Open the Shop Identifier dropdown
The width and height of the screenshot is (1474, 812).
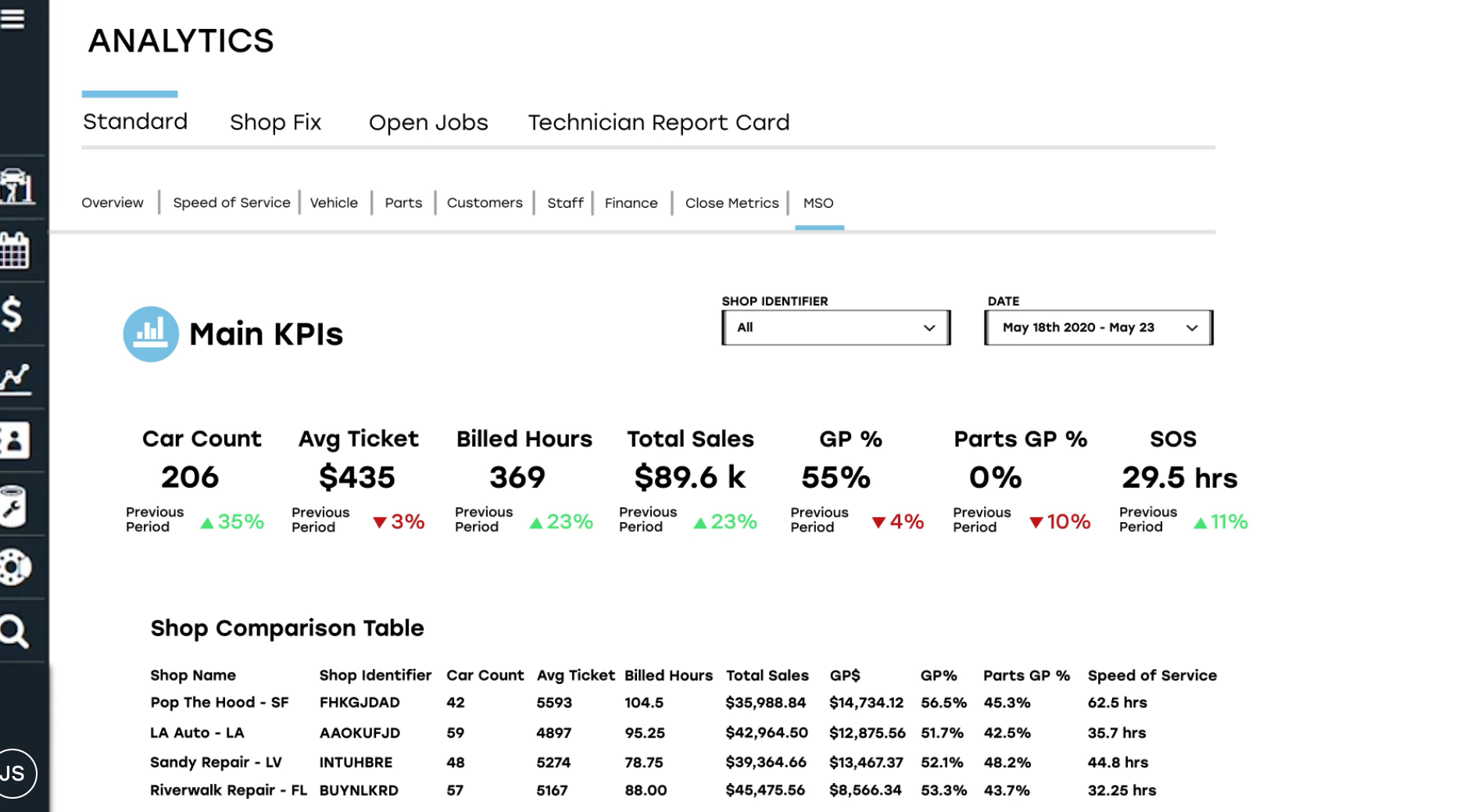pos(835,327)
